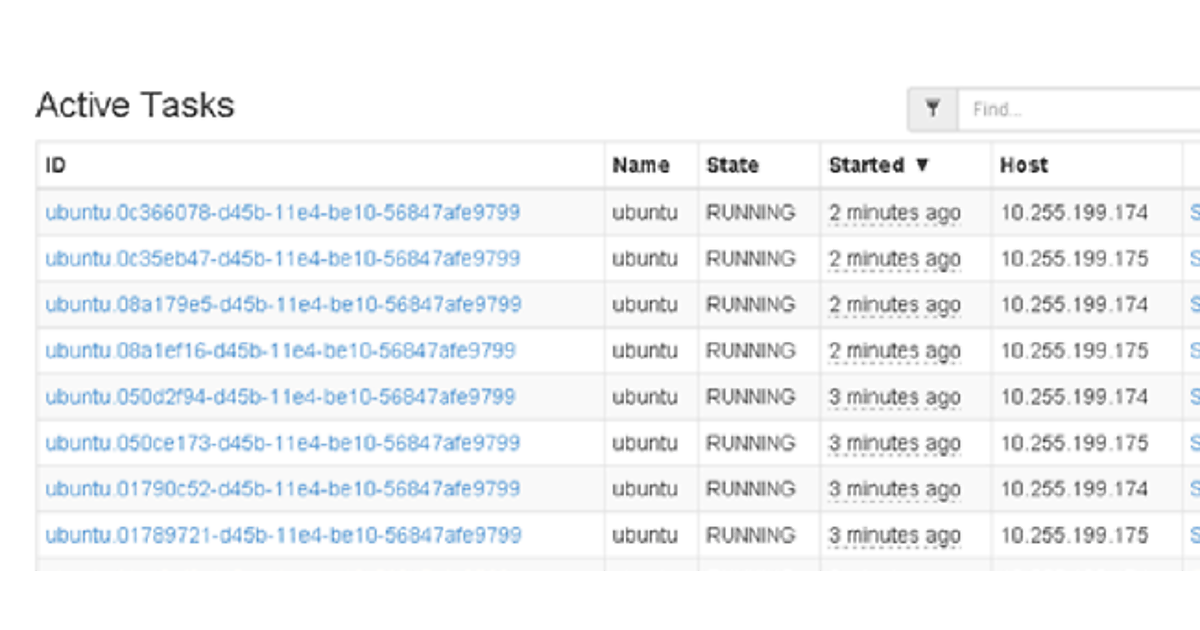Open task ubuntu.050ce173 link
This screenshot has height=630, width=1200.
[282, 442]
